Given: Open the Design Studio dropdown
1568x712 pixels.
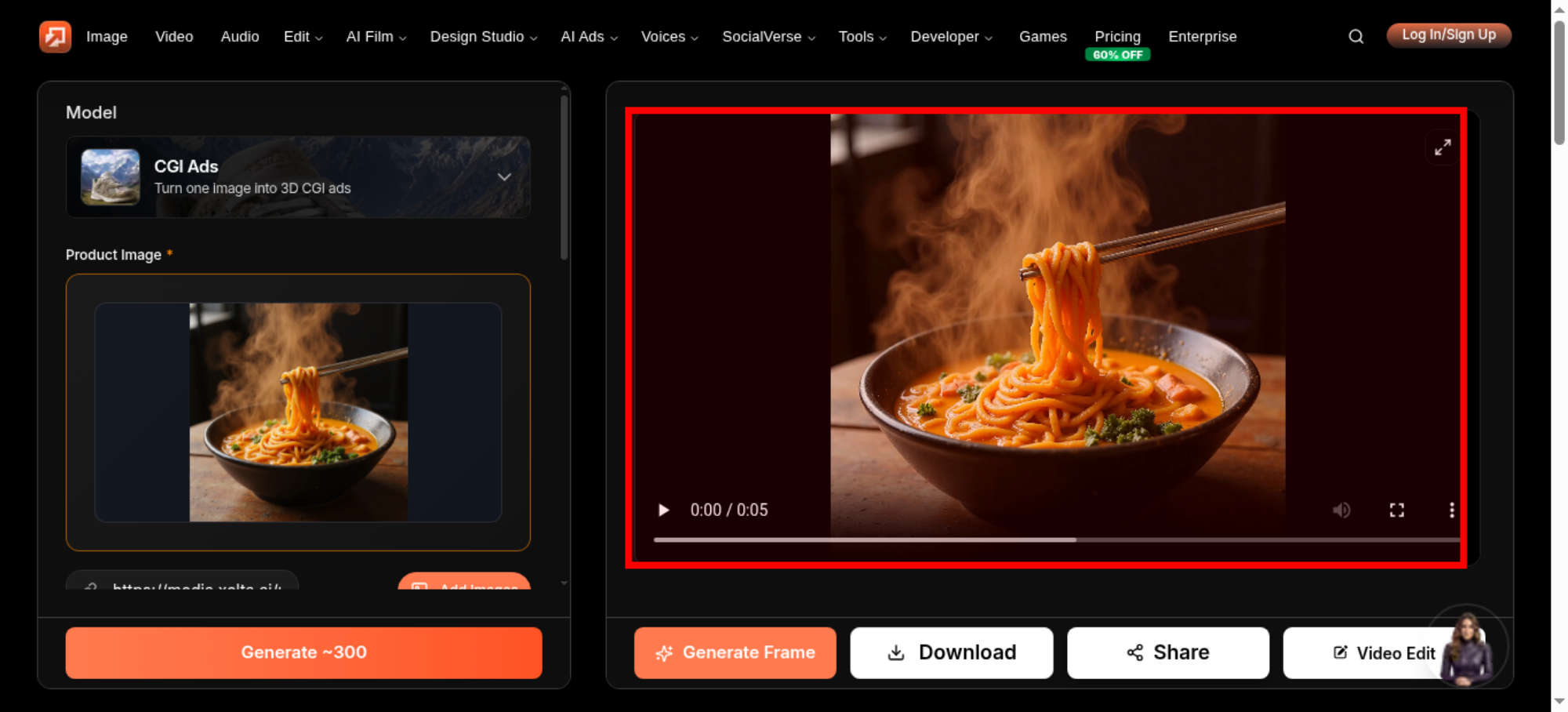Looking at the screenshot, I should pos(484,37).
